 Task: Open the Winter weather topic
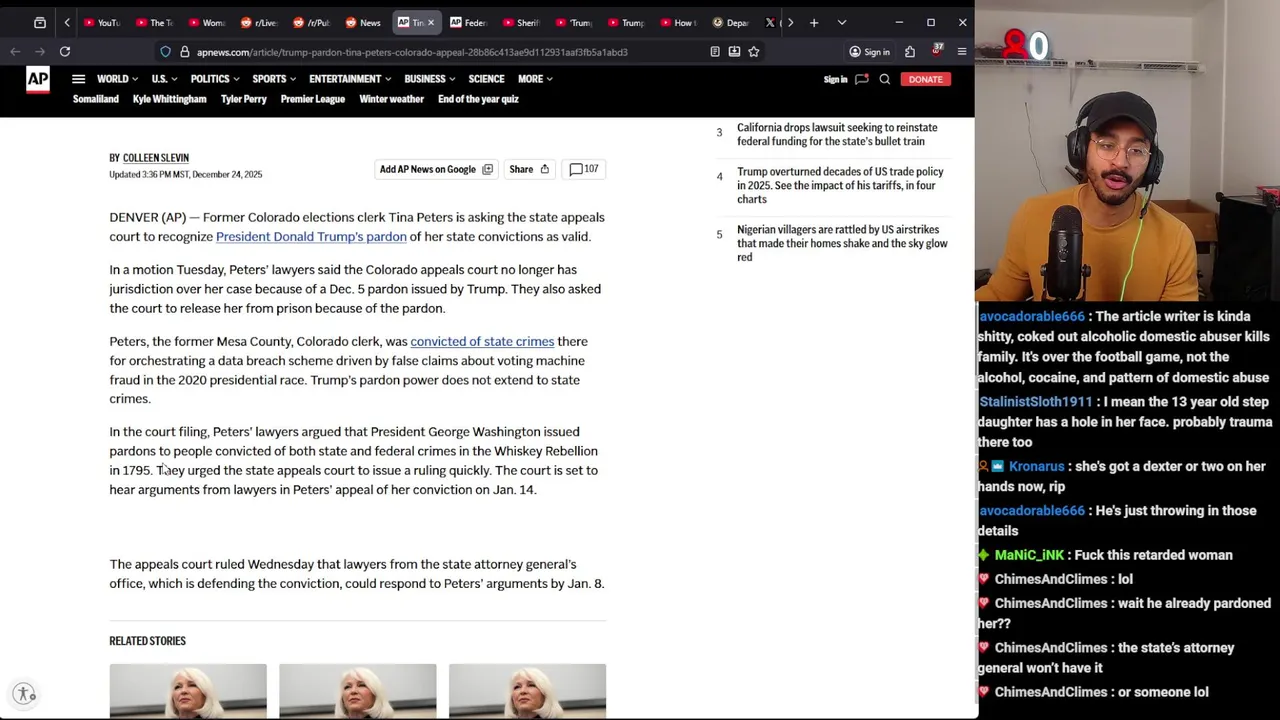392,99
